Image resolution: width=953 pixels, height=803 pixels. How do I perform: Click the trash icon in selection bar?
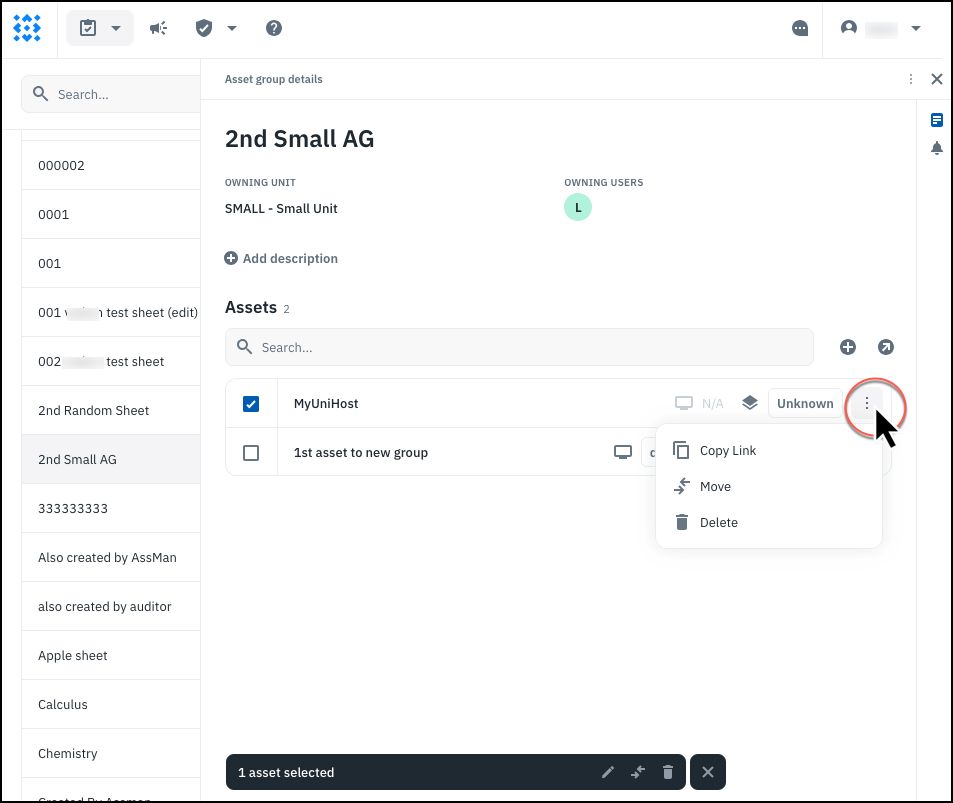coord(668,773)
